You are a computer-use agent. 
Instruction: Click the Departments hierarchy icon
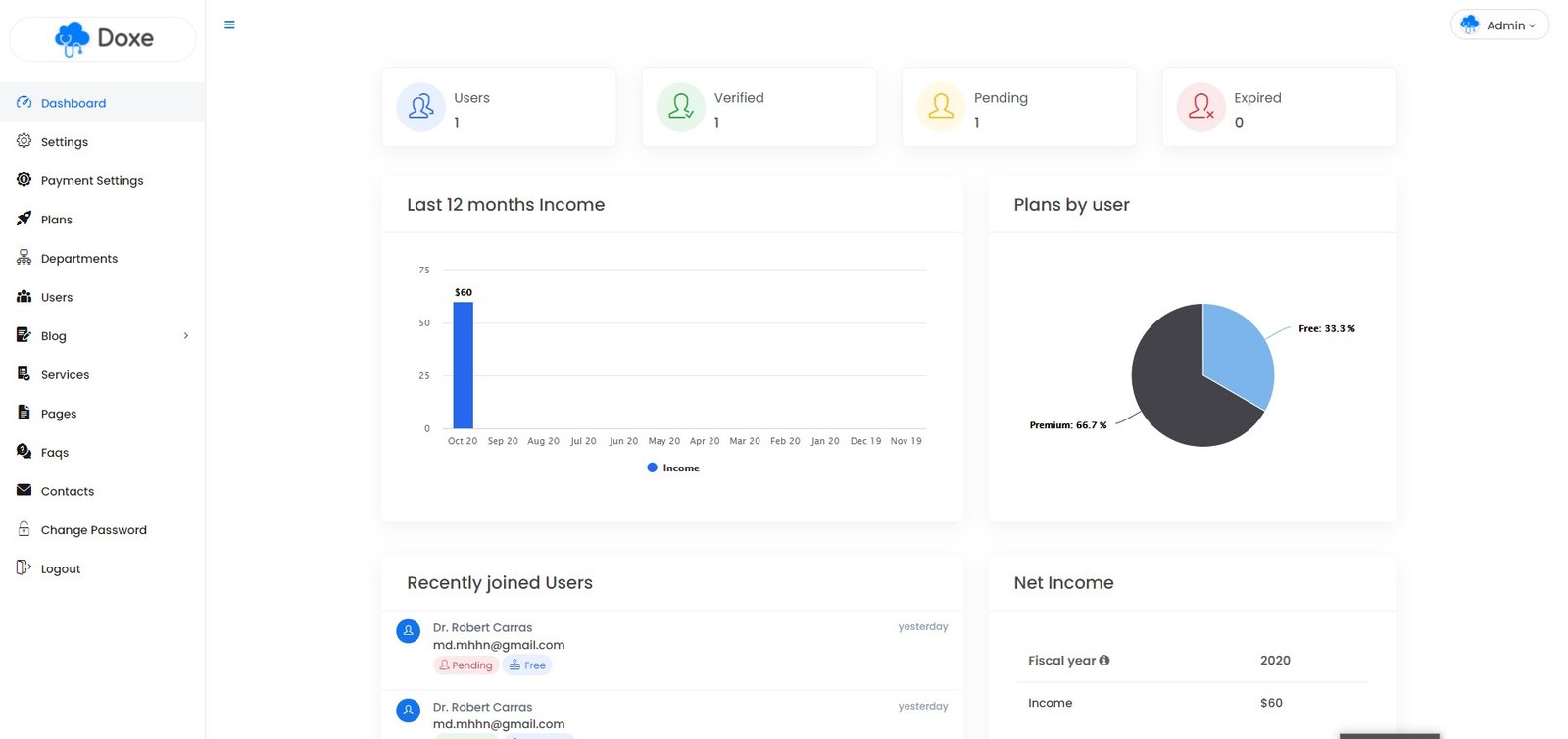tap(24, 258)
